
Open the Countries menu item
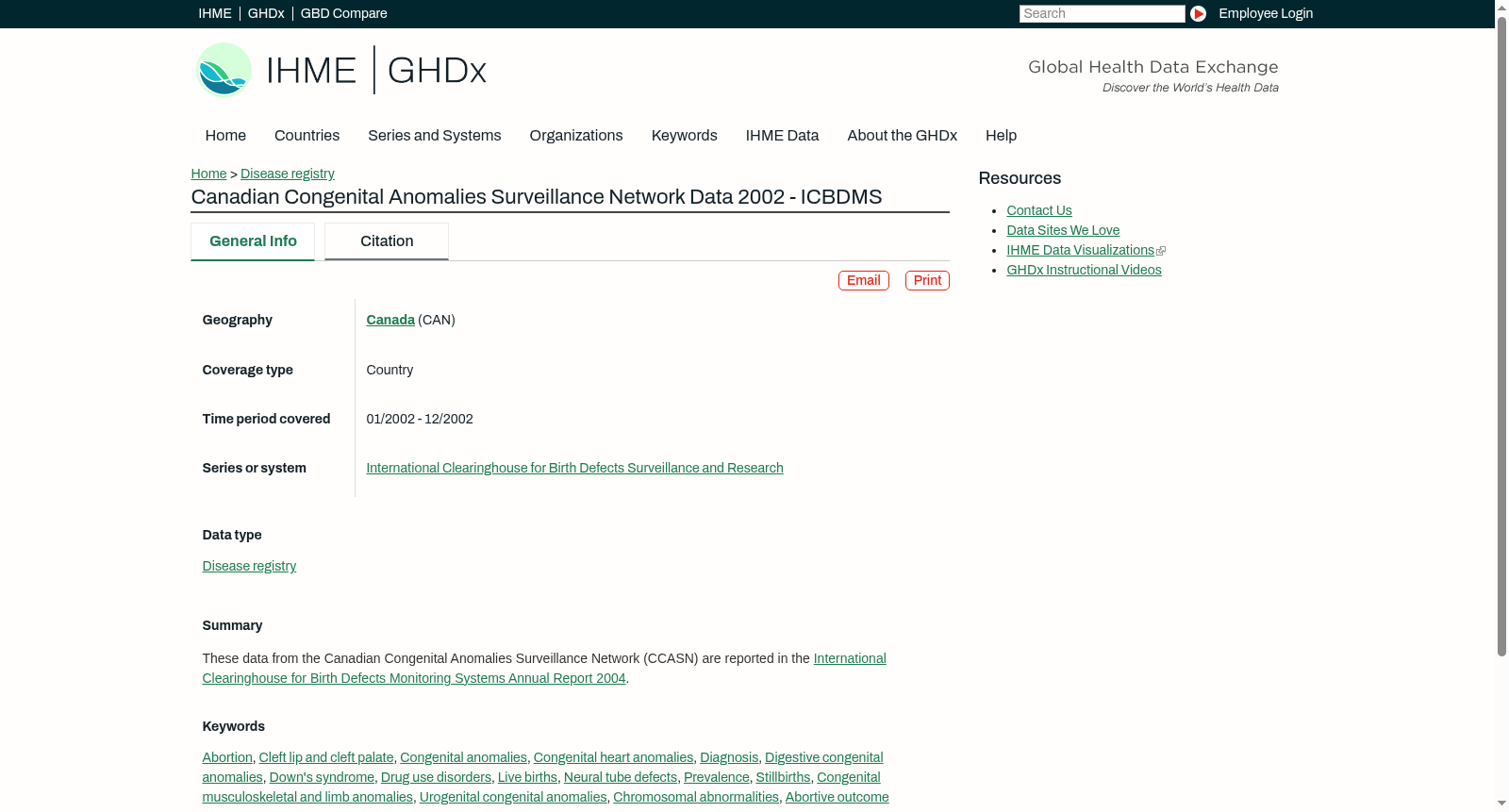coord(307,136)
